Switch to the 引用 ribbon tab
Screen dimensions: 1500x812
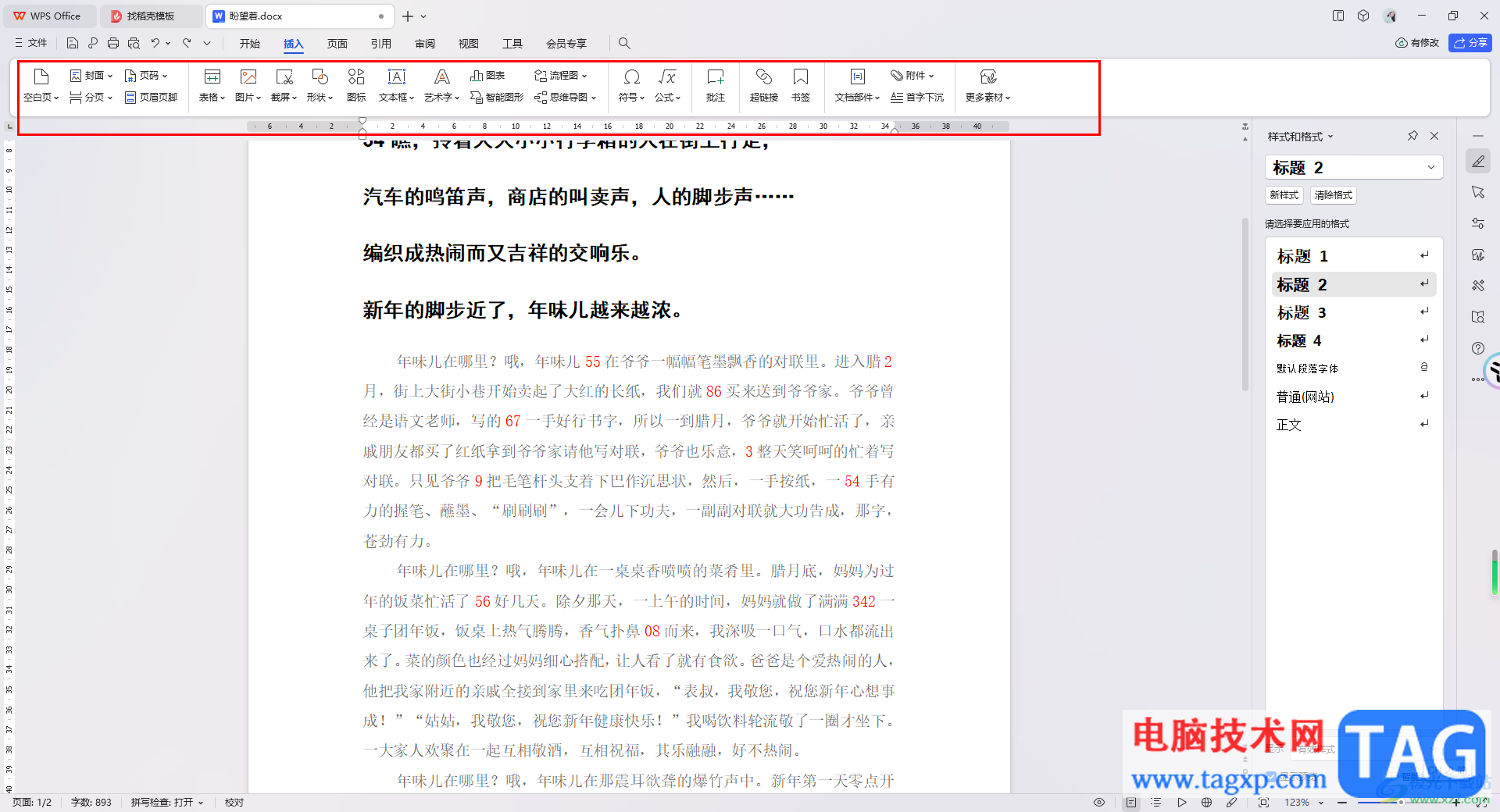click(x=381, y=44)
